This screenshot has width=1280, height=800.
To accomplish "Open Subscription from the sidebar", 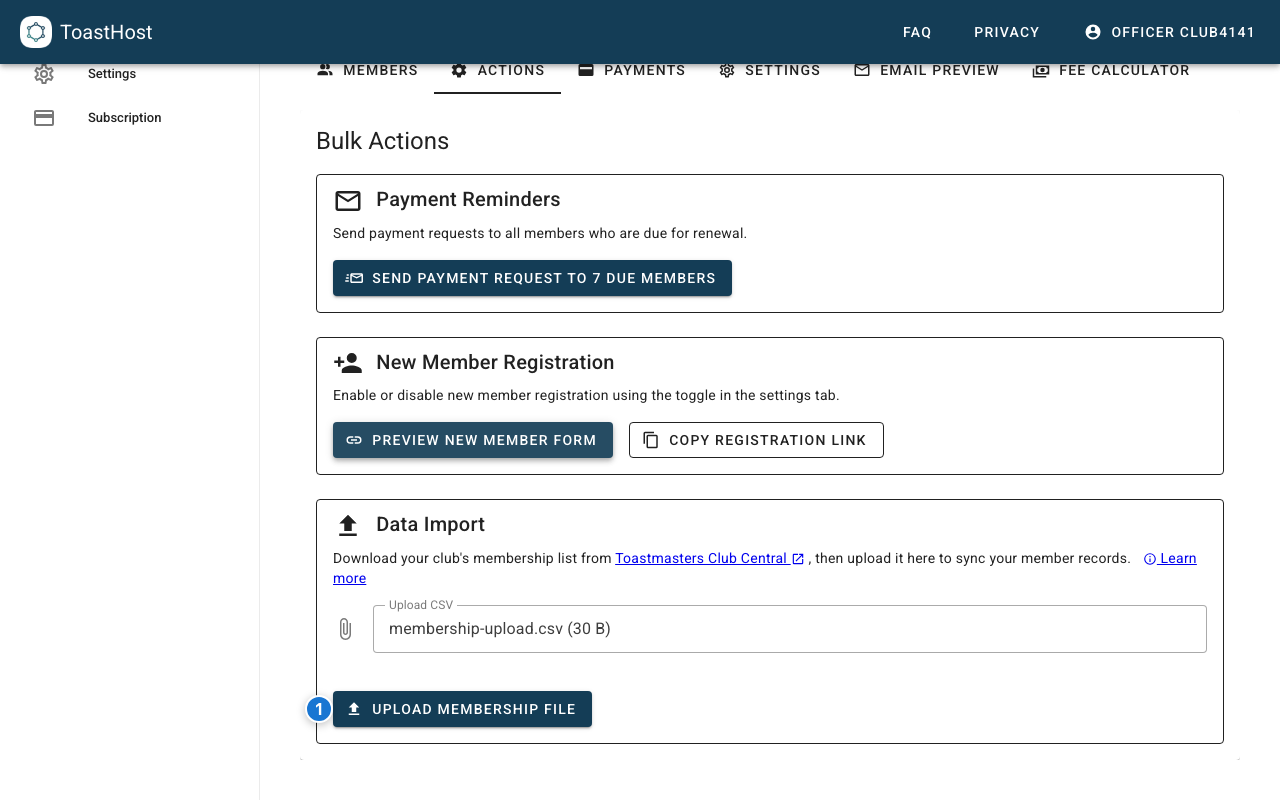I will (x=124, y=117).
